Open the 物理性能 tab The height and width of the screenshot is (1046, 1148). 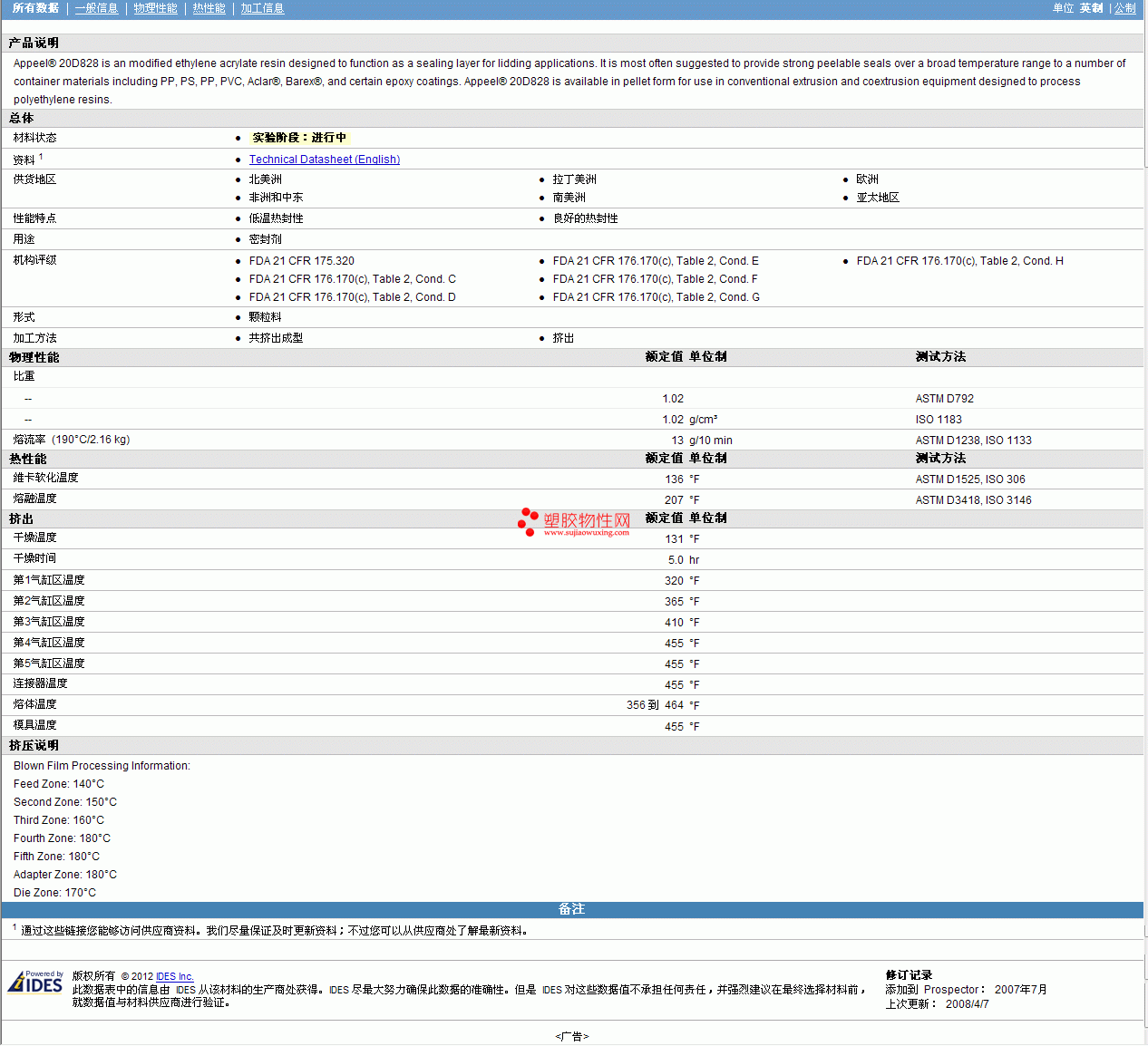[x=155, y=8]
